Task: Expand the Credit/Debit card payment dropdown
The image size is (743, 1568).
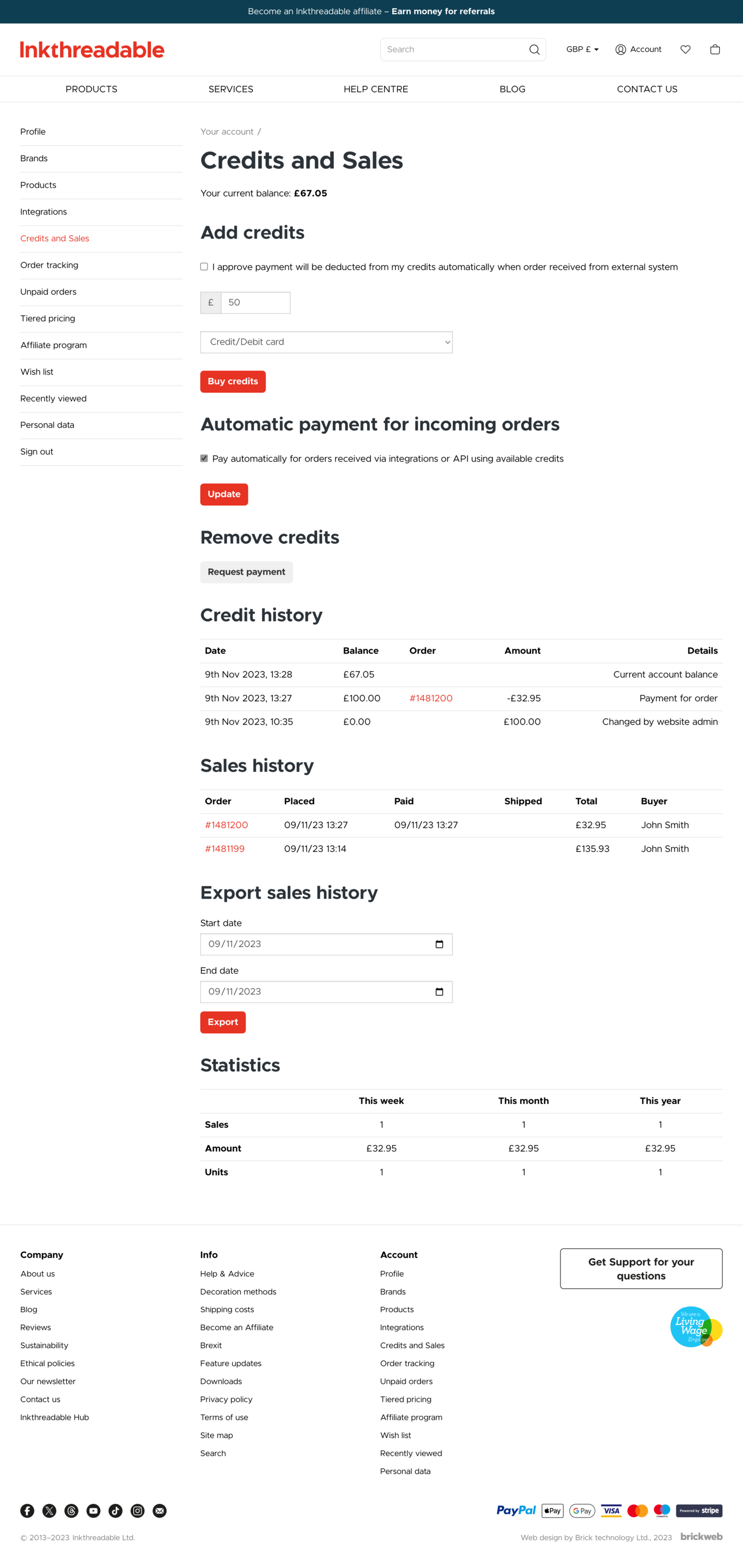Action: (326, 342)
